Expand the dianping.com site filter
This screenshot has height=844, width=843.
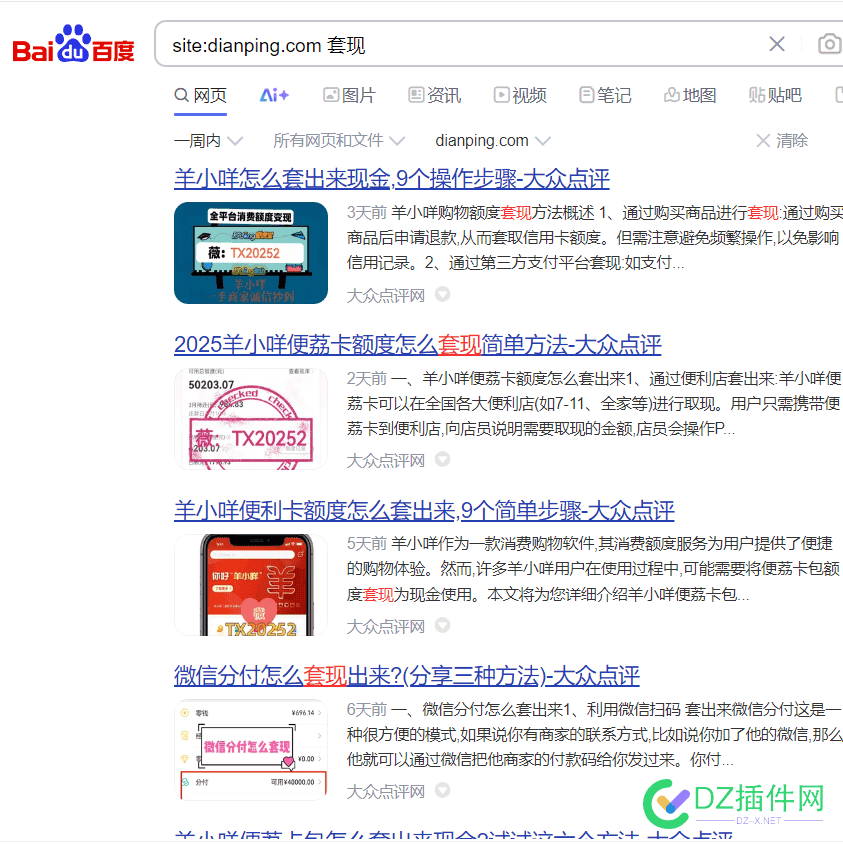click(x=493, y=141)
